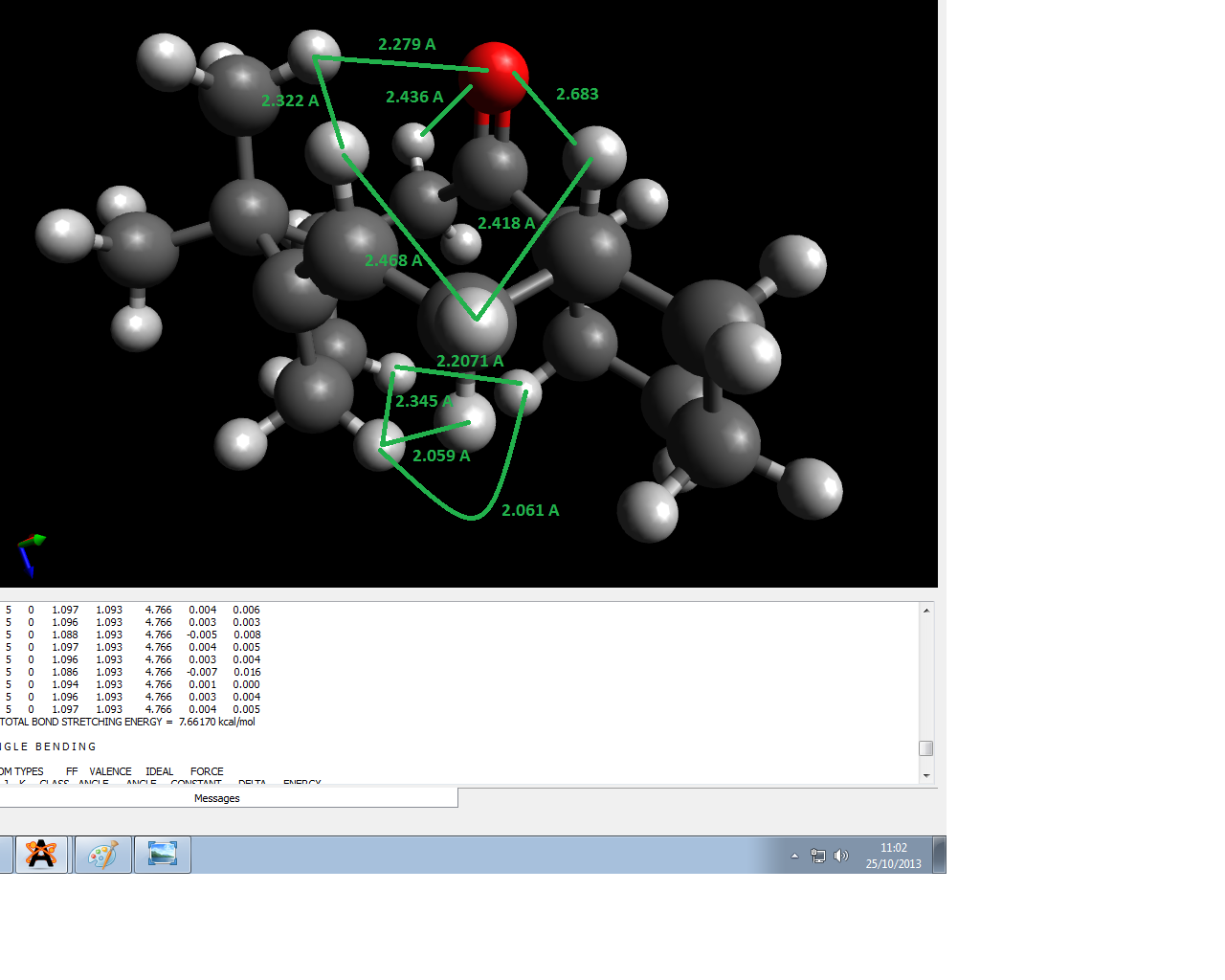Click the messages scrollbar up arrow
Viewport: 1225px width, 980px height.
pyautogui.click(x=926, y=610)
